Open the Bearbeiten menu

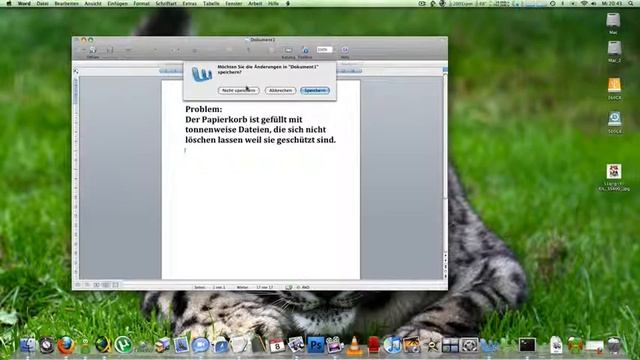67,3
